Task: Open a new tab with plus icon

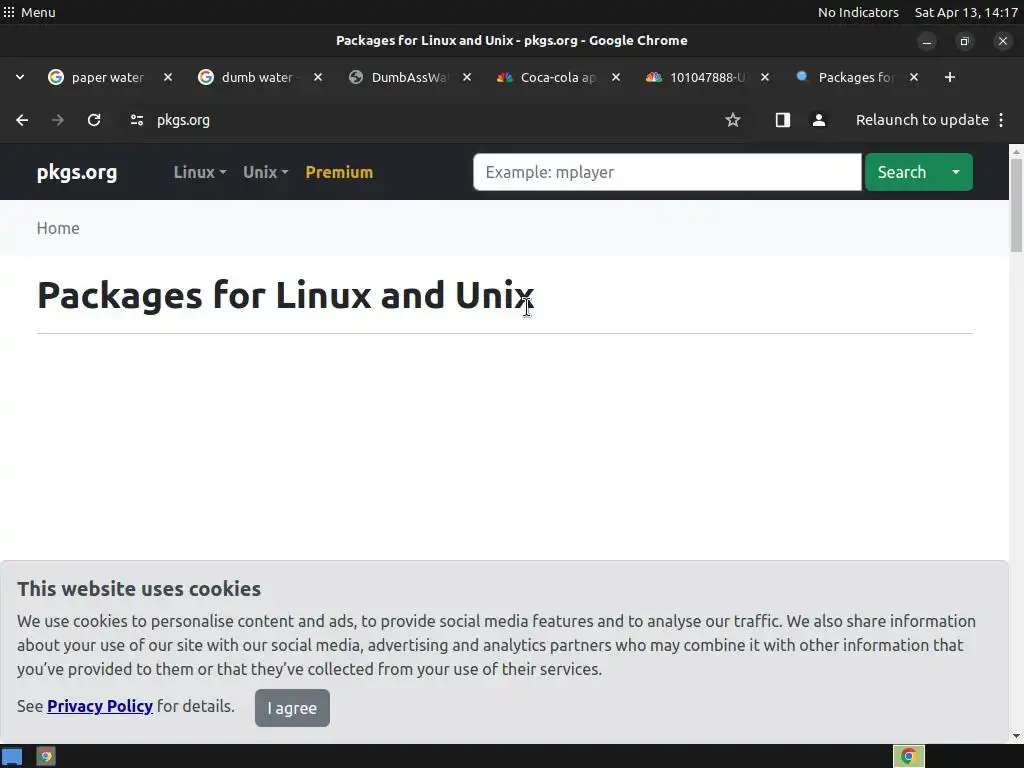Action: click(950, 77)
